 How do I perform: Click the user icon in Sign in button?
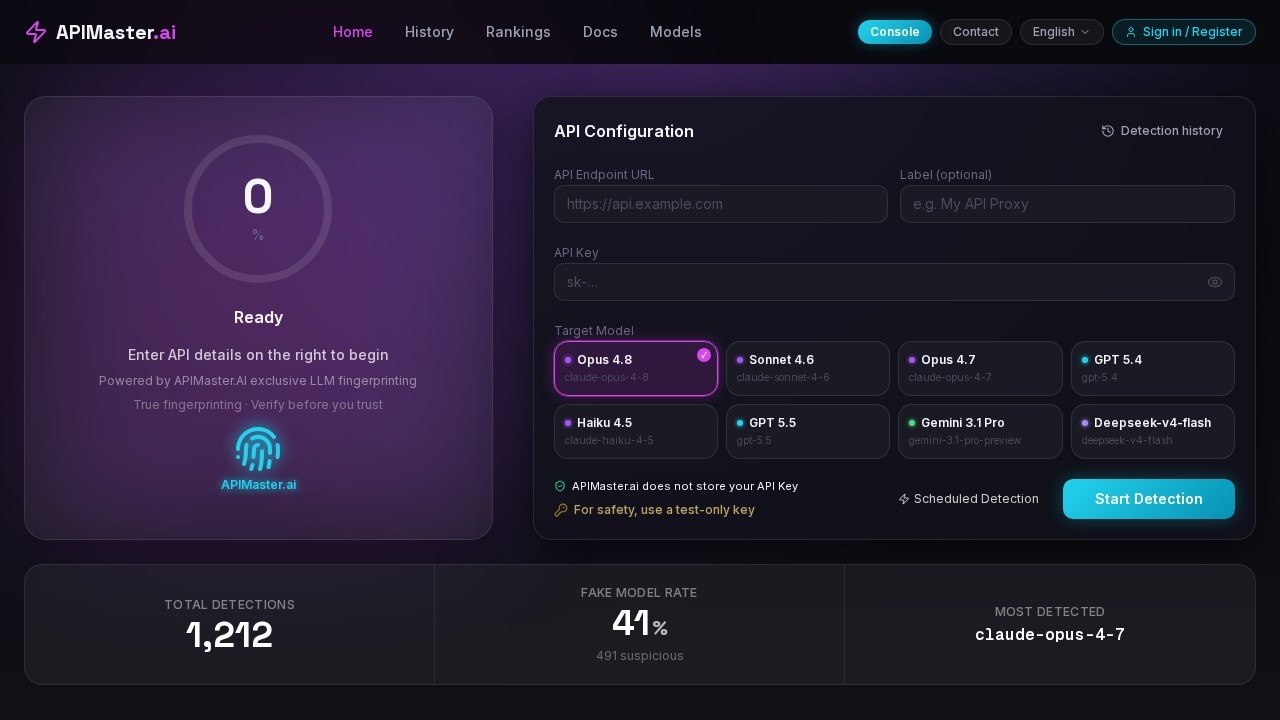pyautogui.click(x=1131, y=32)
